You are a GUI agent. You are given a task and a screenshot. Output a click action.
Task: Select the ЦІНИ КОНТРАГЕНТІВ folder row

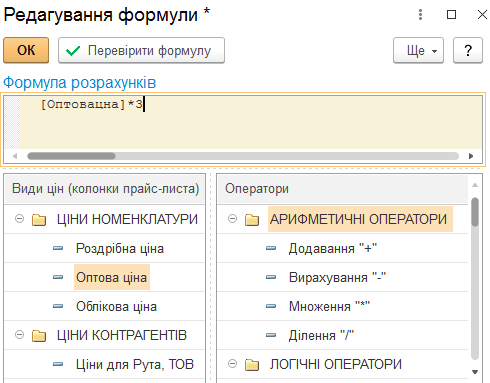[105, 335]
